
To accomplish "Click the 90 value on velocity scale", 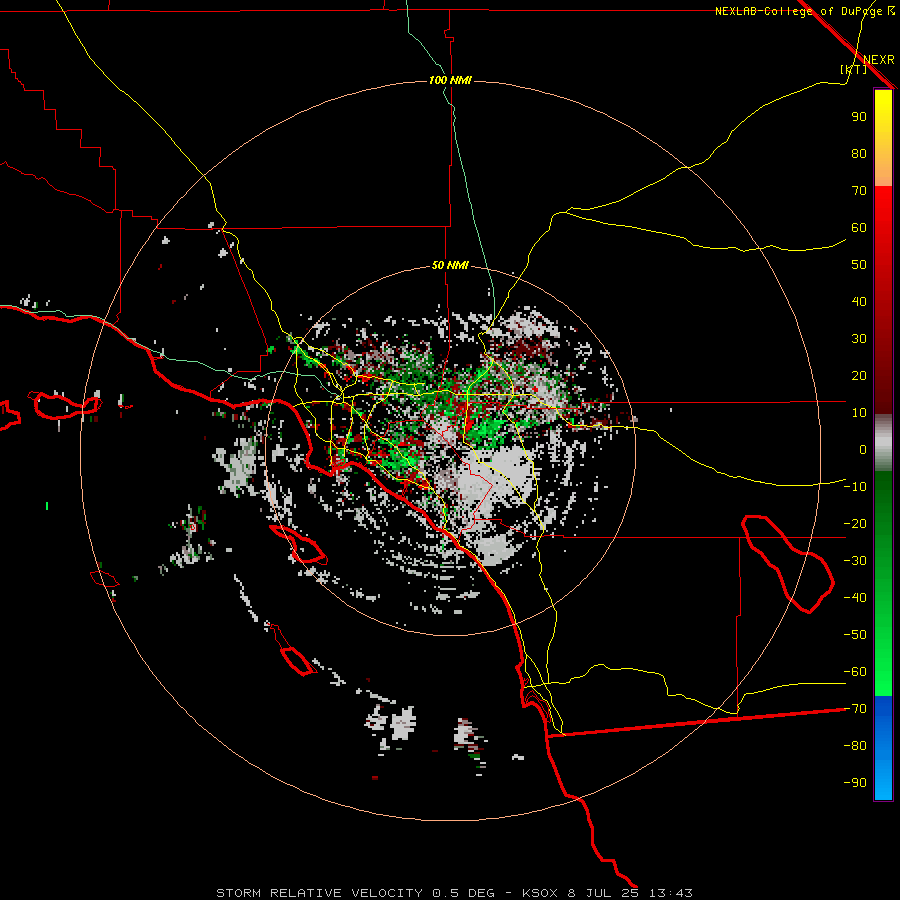I will pos(859,117).
